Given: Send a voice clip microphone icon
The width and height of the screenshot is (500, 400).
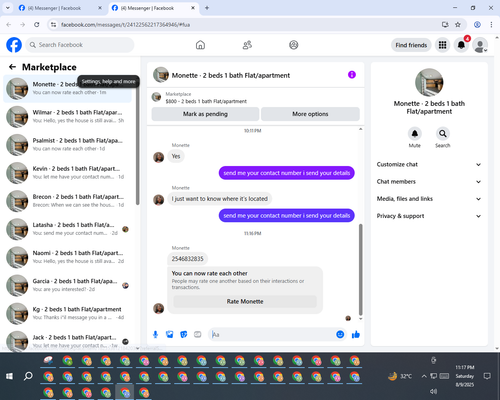Looking at the screenshot, I should pyautogui.click(x=155, y=334).
